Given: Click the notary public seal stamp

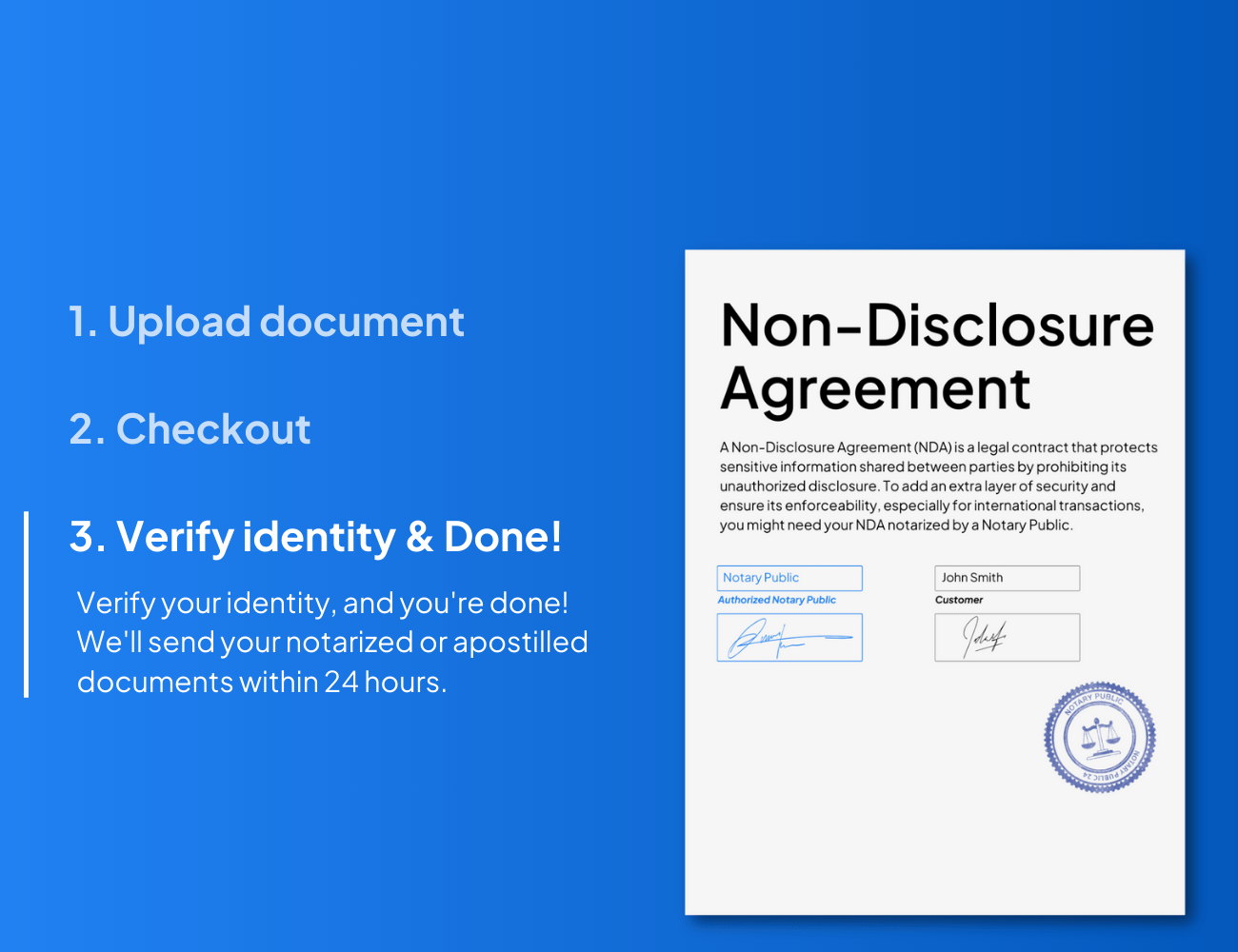Looking at the screenshot, I should [1099, 736].
